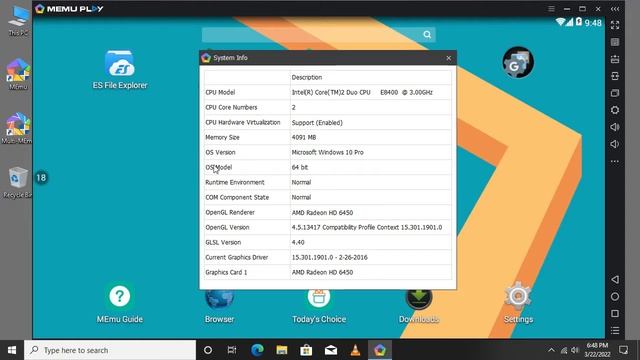
Task: Click OpenGL Renderer value AMD Radeon HD 6450
Action: [322, 213]
